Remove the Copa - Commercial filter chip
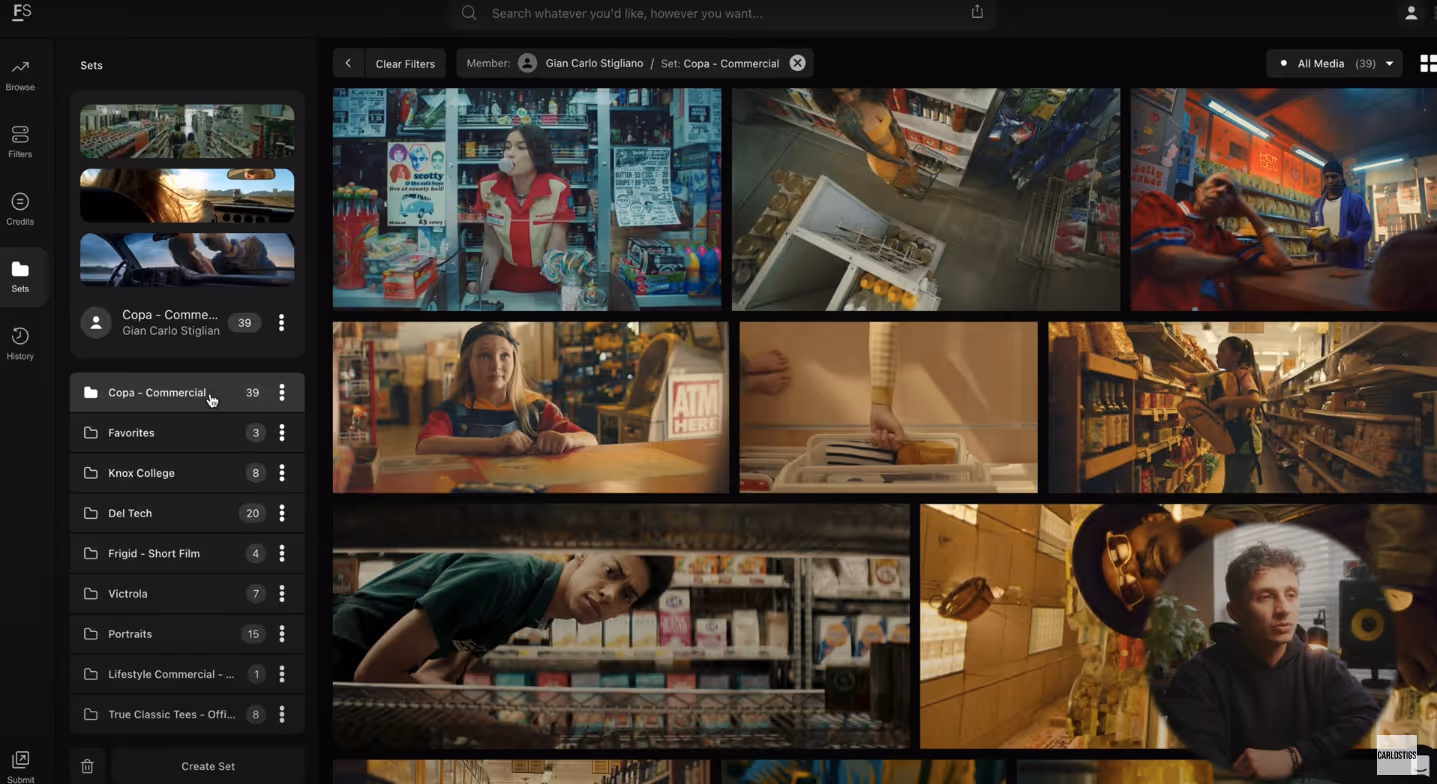 pyautogui.click(x=797, y=63)
